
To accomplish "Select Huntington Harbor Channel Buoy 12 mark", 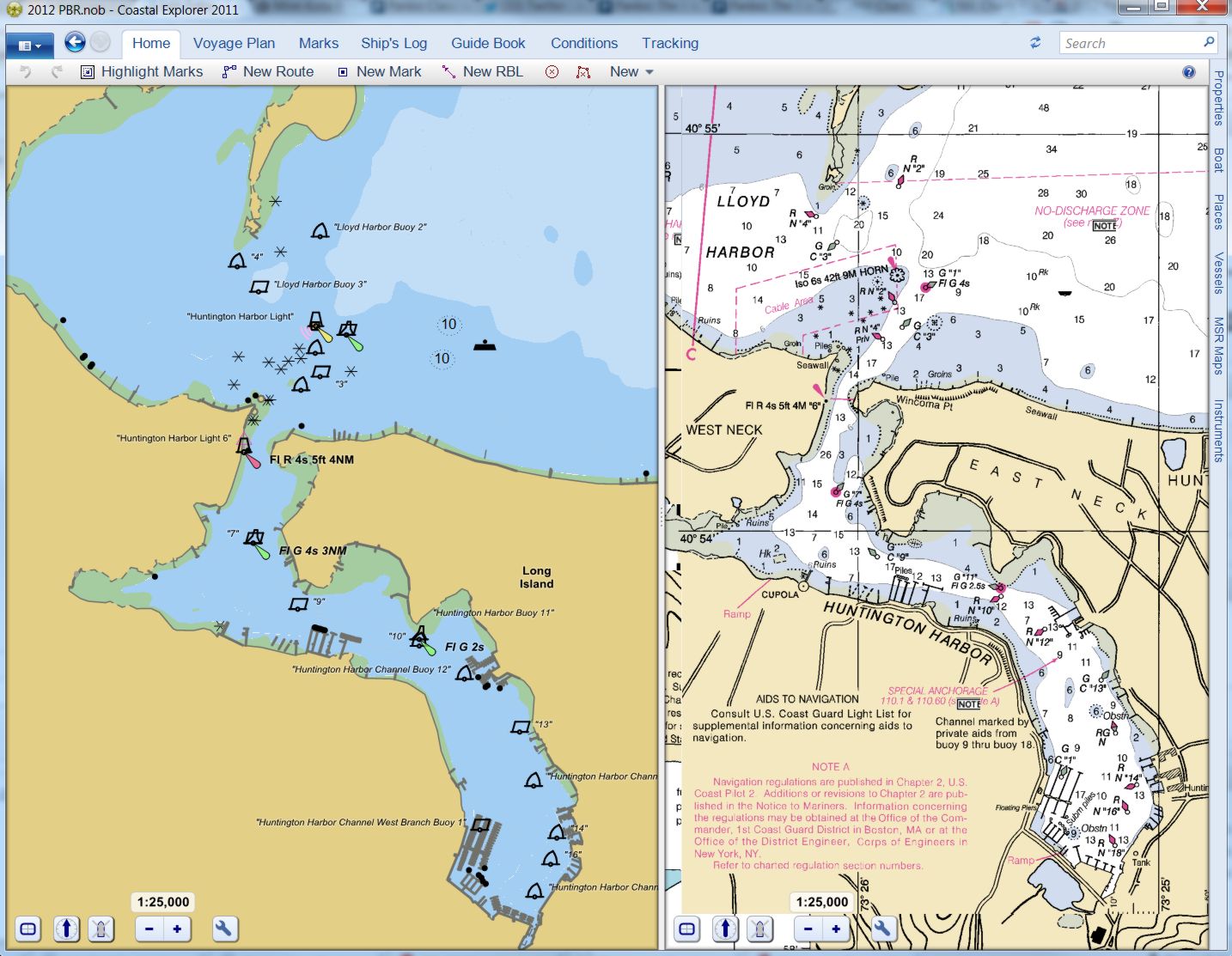I will (465, 673).
